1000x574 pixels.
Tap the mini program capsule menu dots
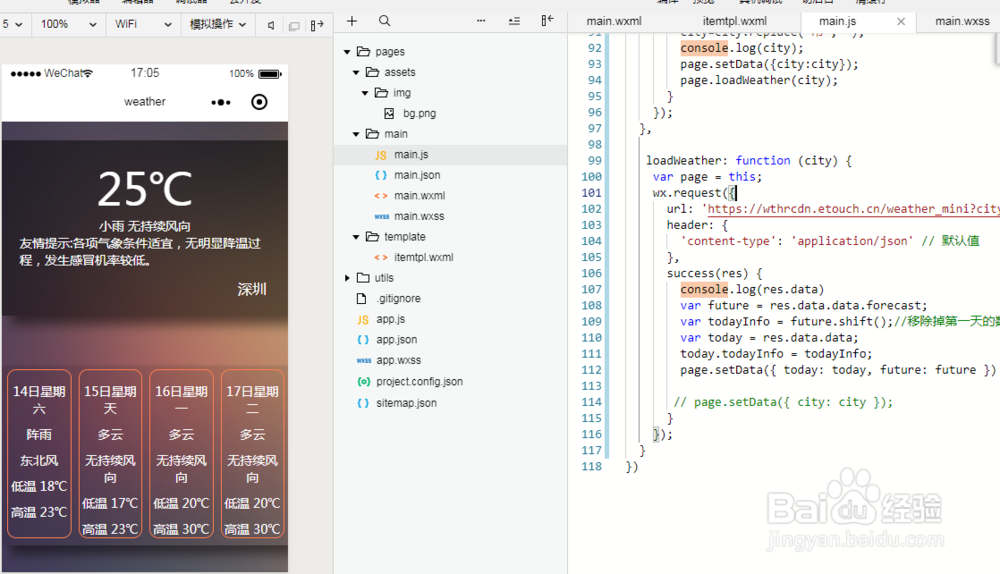point(221,102)
